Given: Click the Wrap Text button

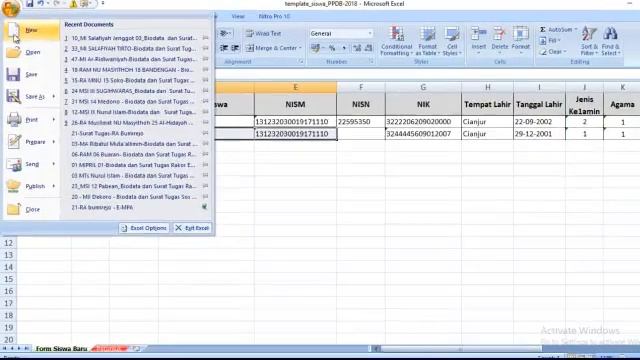Looking at the screenshot, I should 264,33.
